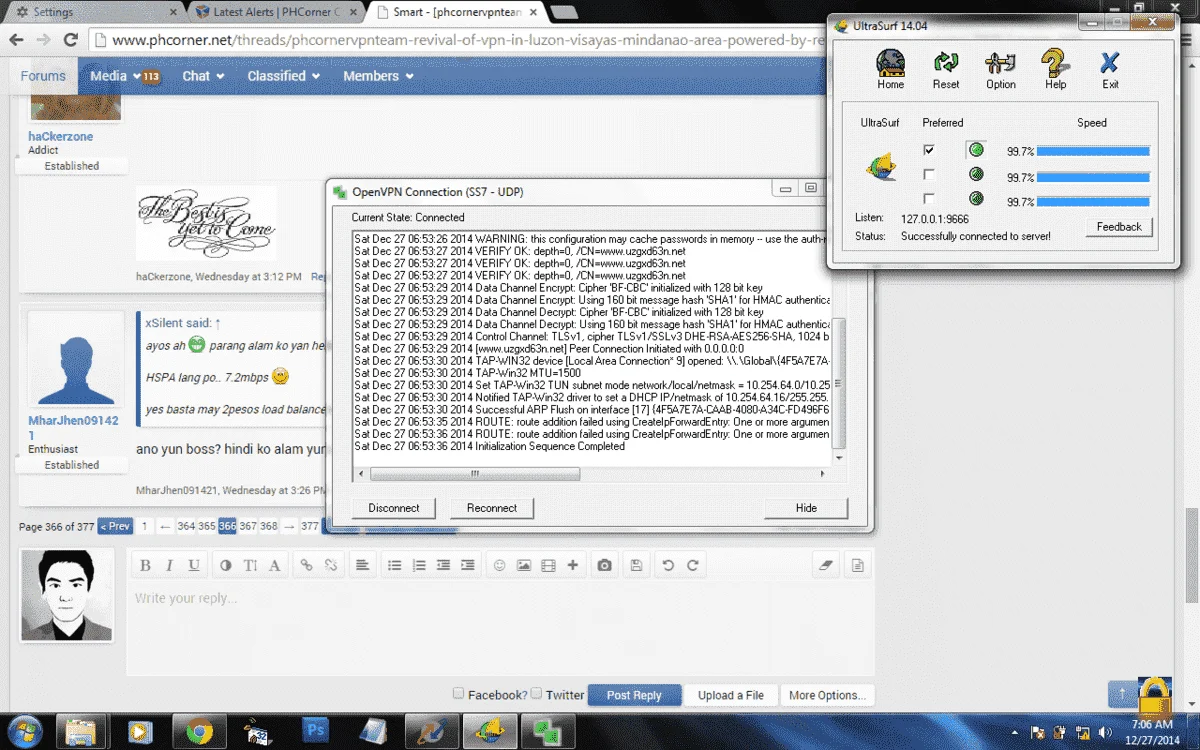Screen dimensions: 1200x750
Task: Click the Unlink icon in editor
Action: pos(331,565)
